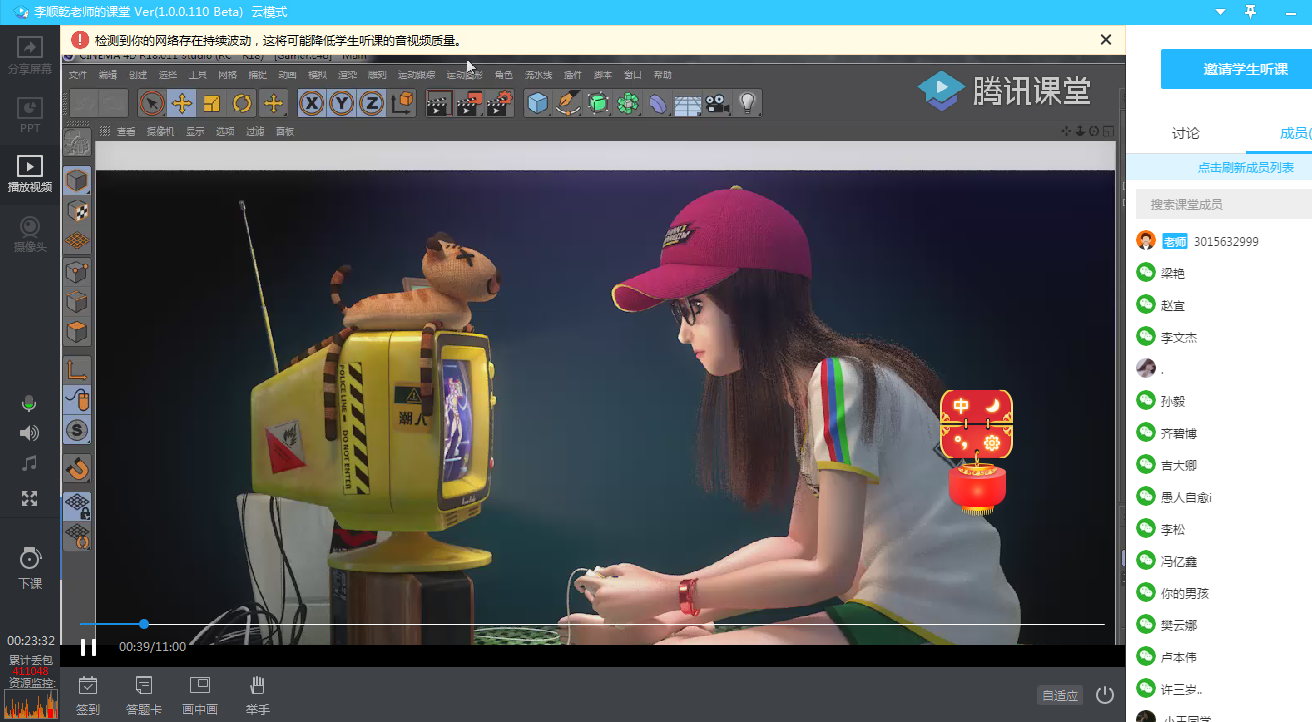The width and height of the screenshot is (1312, 722).
Task: Pause the video playback
Action: pos(88,647)
